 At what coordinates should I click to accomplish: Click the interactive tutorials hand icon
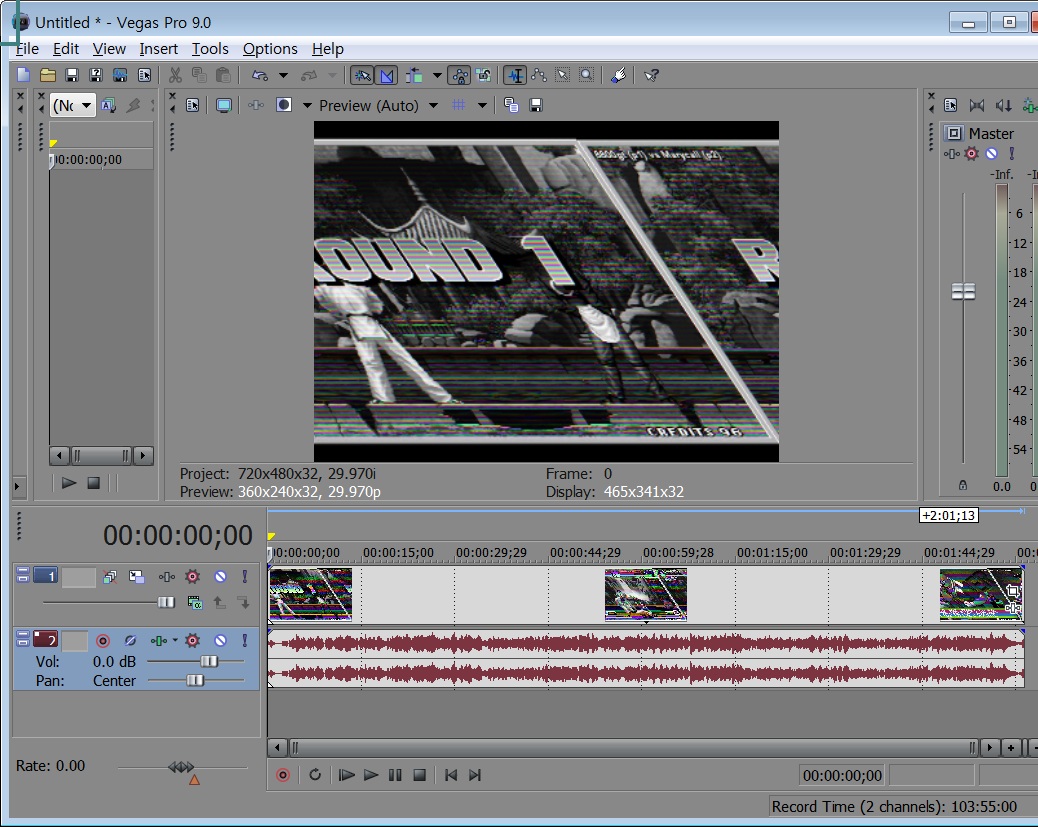619,75
